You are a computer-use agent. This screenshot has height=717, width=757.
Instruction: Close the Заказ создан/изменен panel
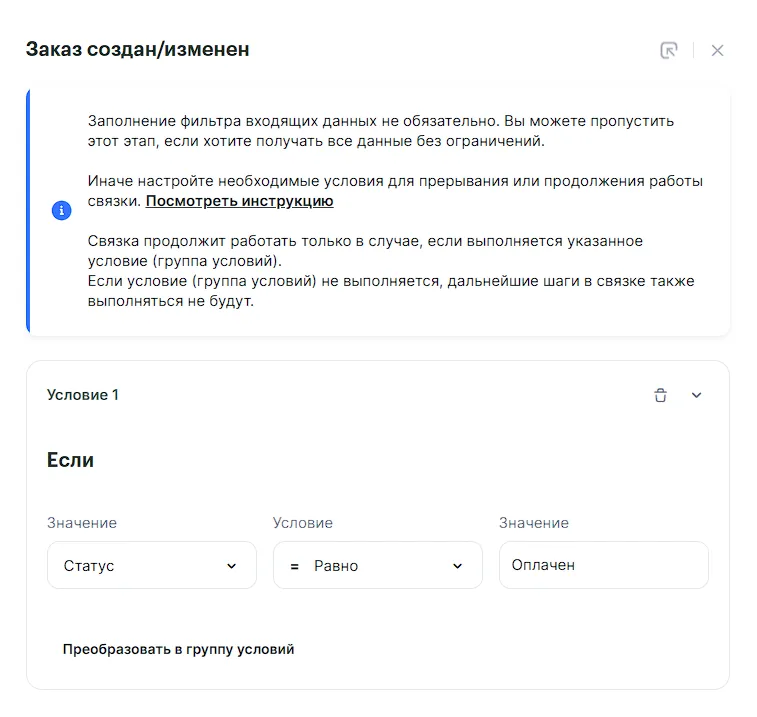tap(717, 50)
